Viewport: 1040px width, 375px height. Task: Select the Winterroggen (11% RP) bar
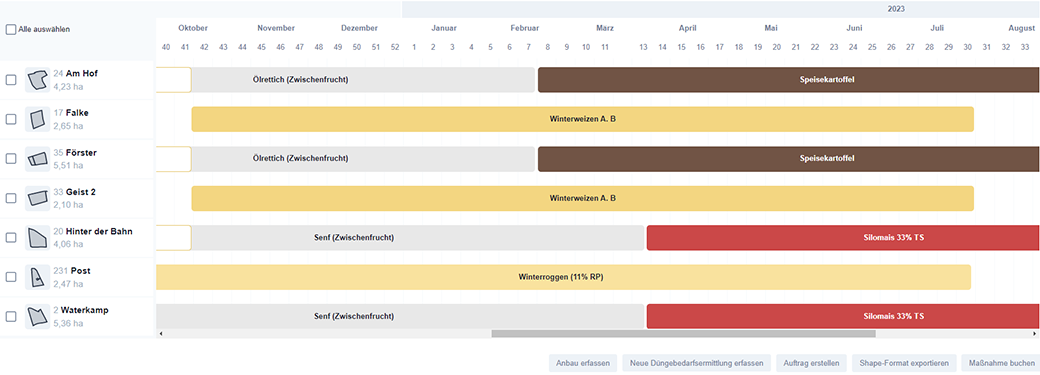click(563, 277)
